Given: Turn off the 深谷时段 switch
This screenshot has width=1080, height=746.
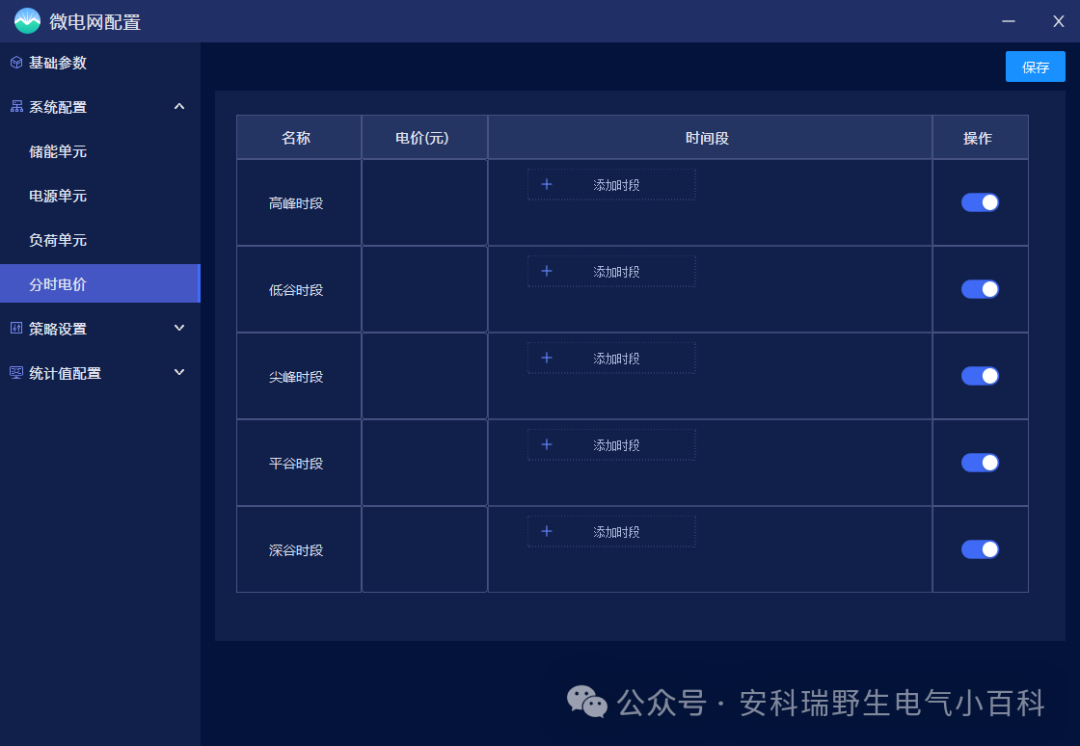Looking at the screenshot, I should pos(980,550).
